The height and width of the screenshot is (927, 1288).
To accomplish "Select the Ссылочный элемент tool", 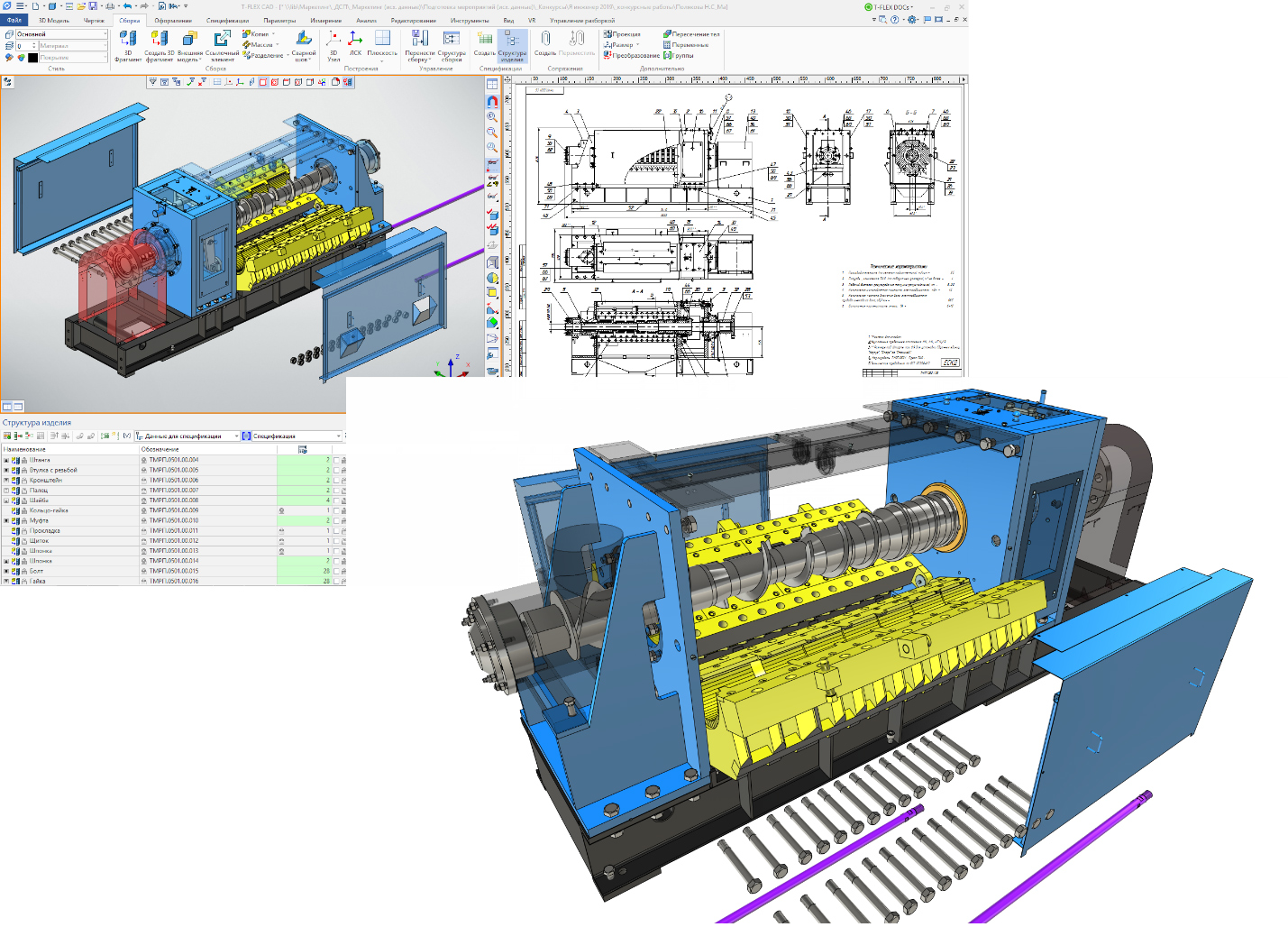I will (223, 46).
